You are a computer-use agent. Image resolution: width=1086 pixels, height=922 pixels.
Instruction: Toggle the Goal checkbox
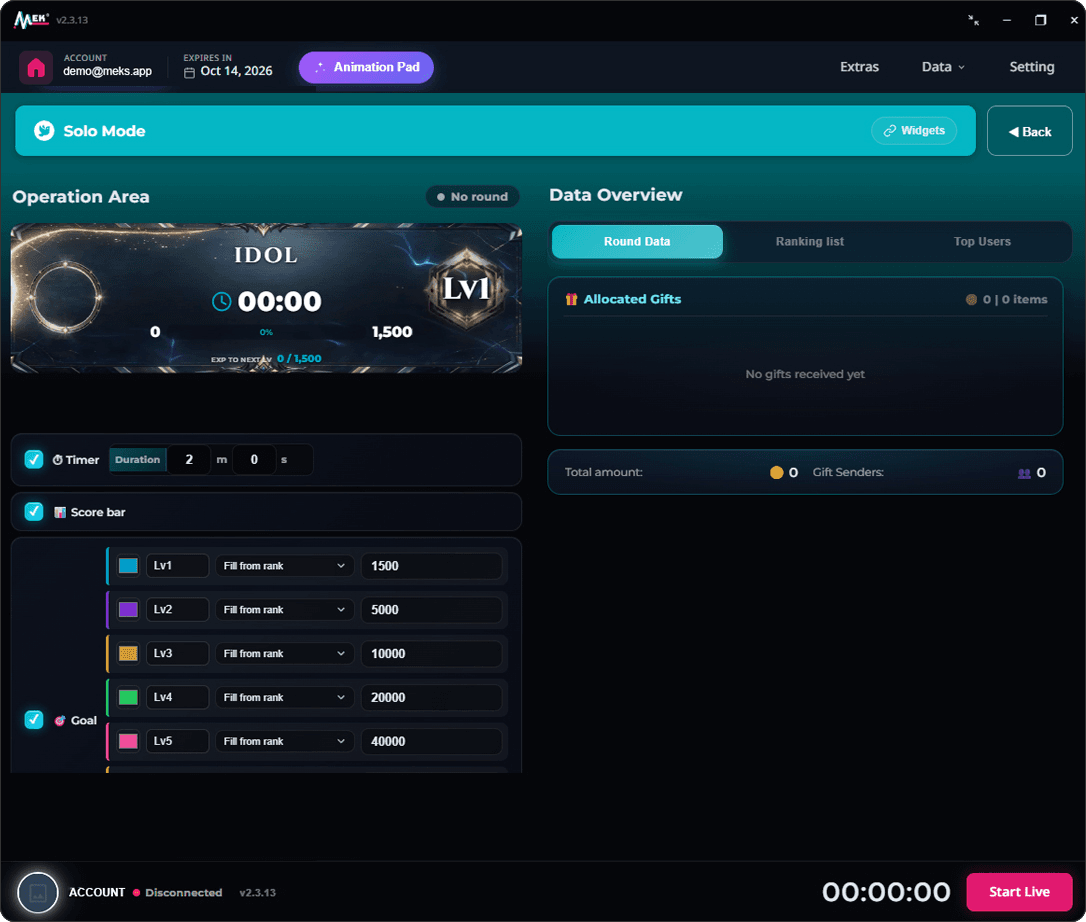34,720
